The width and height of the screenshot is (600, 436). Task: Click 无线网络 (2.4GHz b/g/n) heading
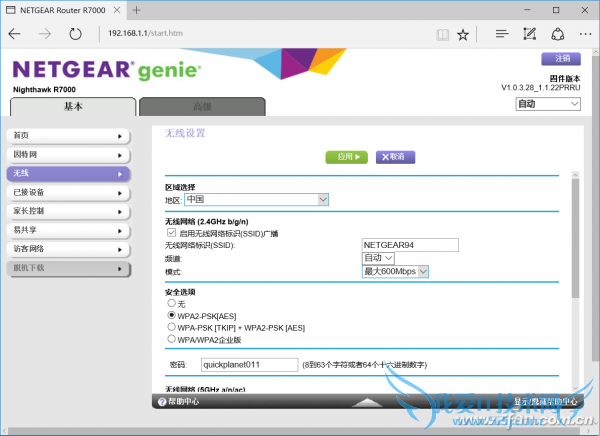coord(207,222)
